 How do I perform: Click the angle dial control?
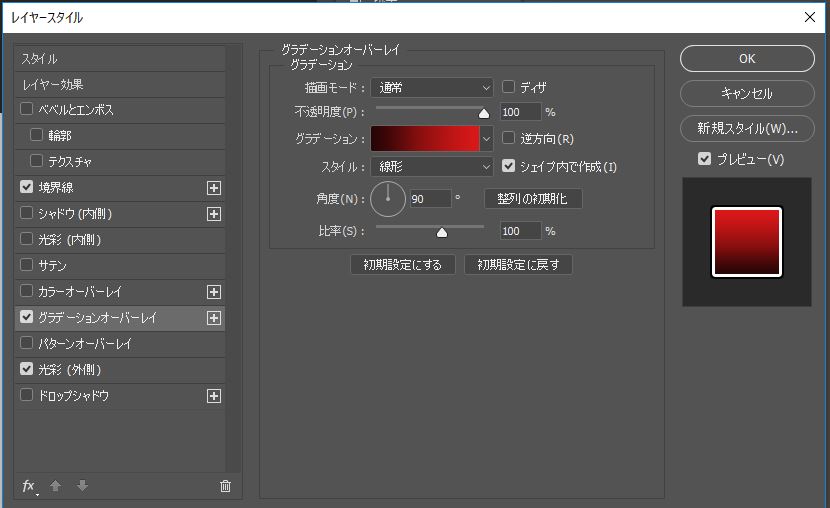click(x=388, y=199)
